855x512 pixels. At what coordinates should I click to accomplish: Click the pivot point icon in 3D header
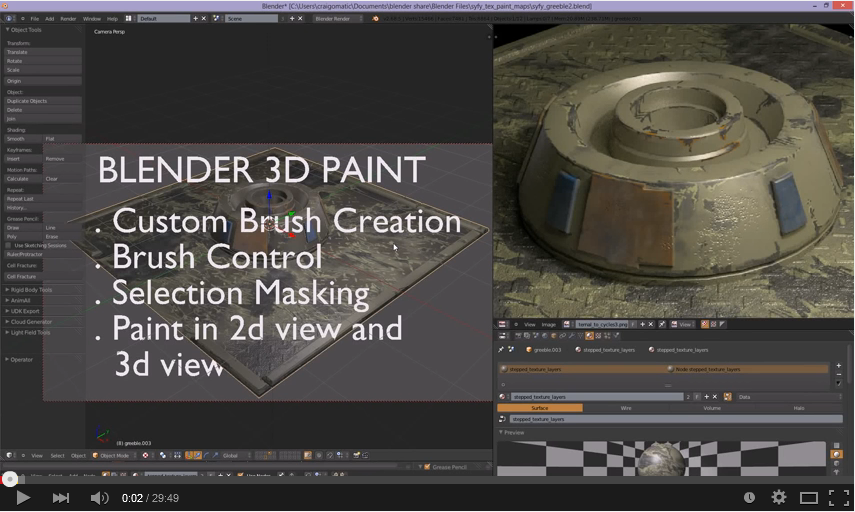(162, 455)
